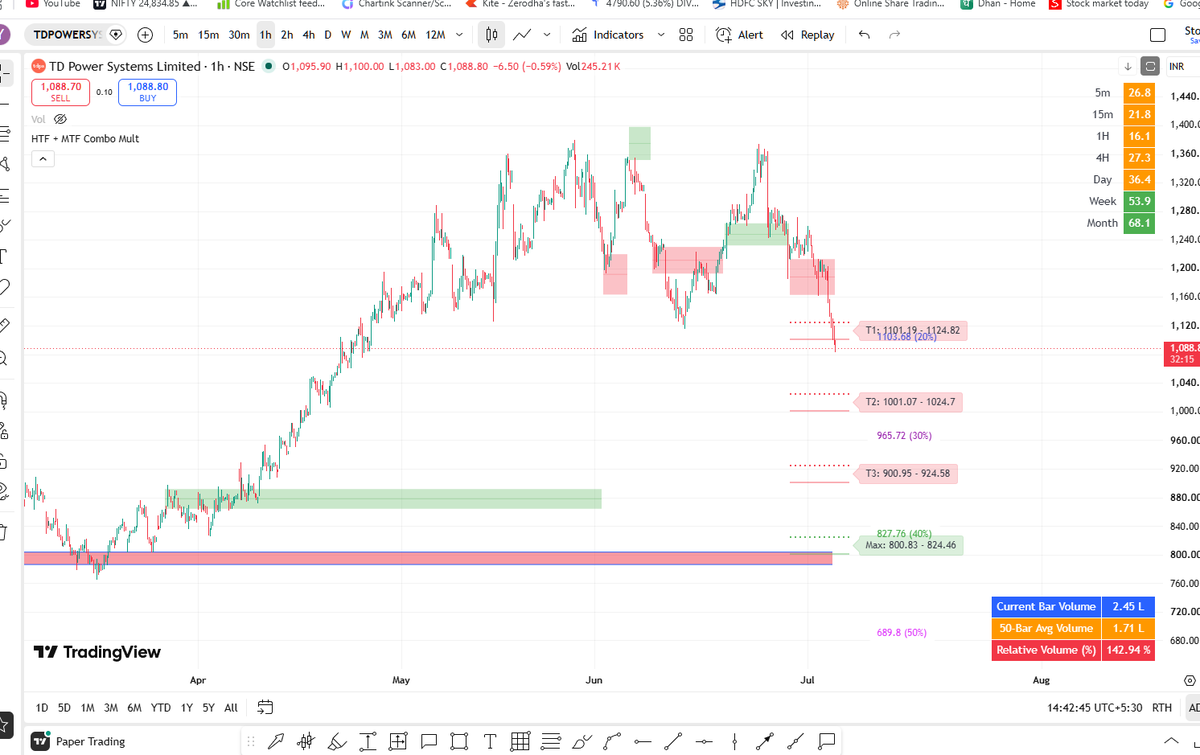The image size is (1200, 755).
Task: Select the active 1h interval
Action: tap(265, 35)
